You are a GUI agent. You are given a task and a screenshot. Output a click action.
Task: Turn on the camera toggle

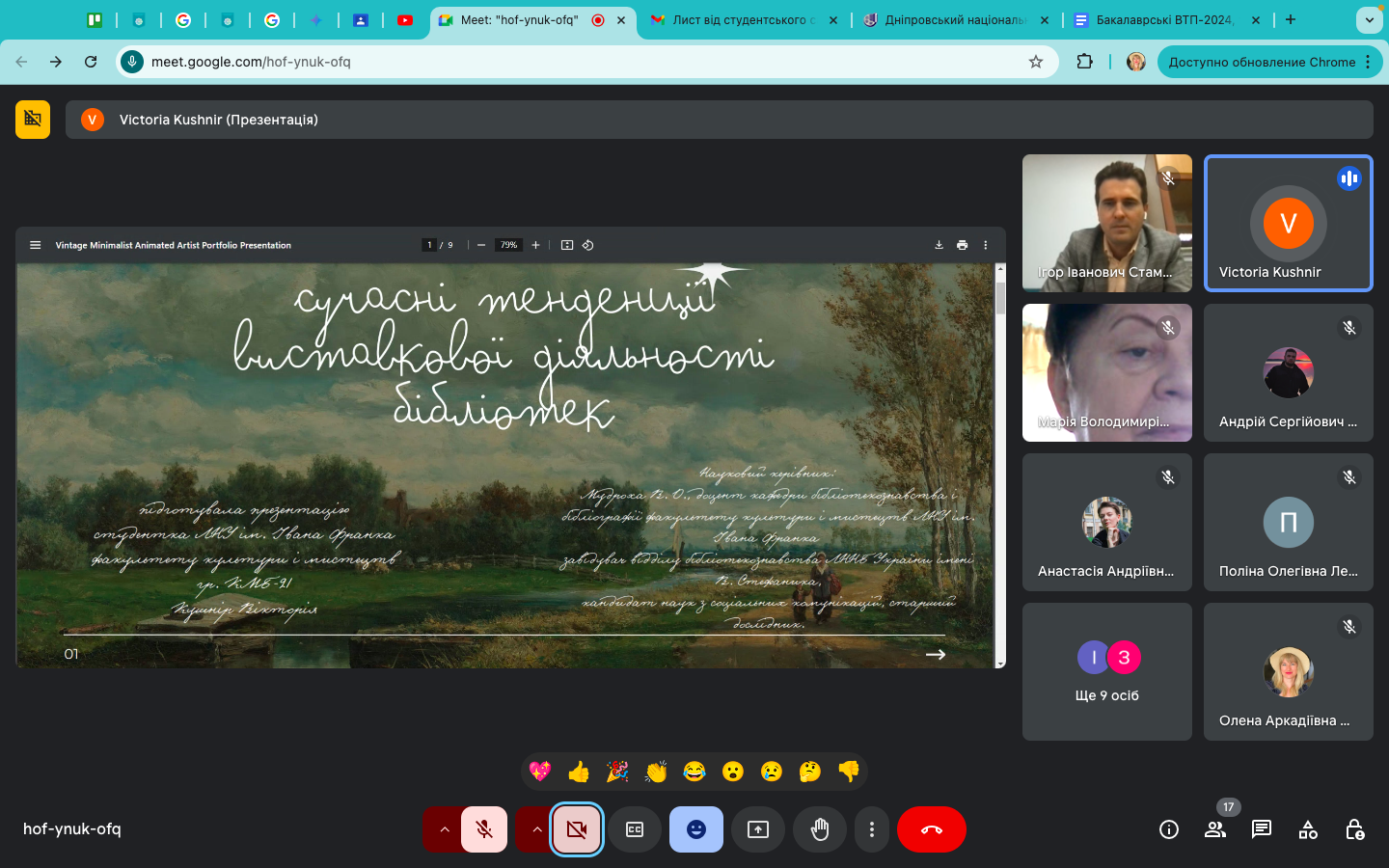point(577,829)
